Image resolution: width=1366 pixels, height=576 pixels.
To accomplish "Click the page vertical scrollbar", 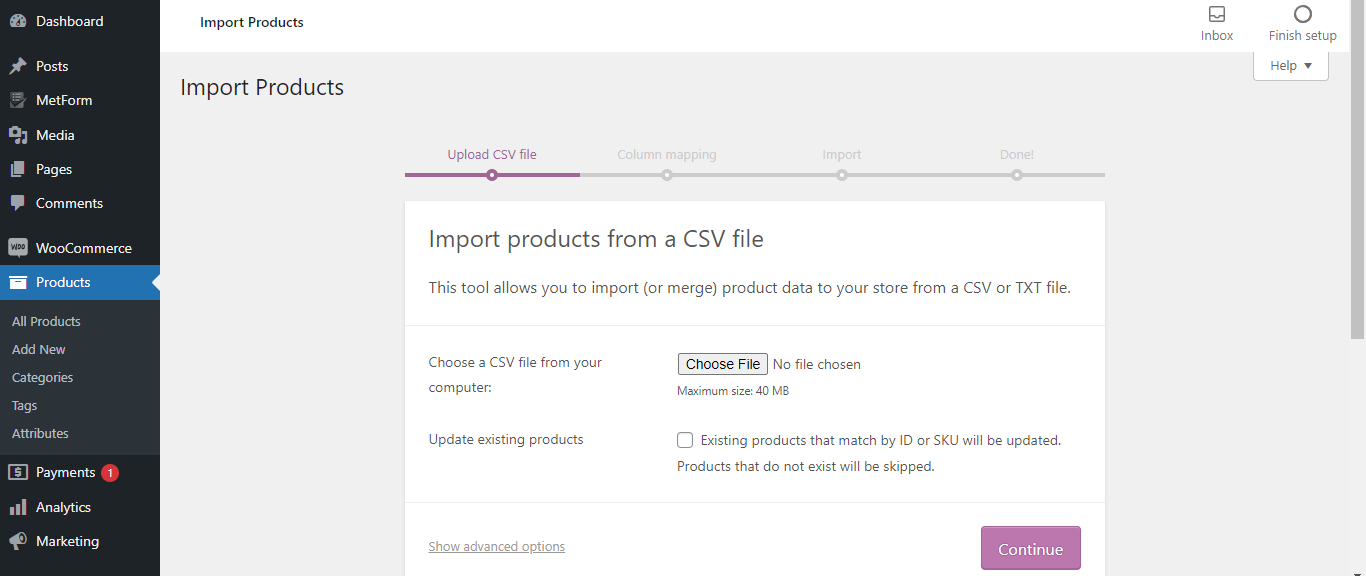I will click(1357, 200).
